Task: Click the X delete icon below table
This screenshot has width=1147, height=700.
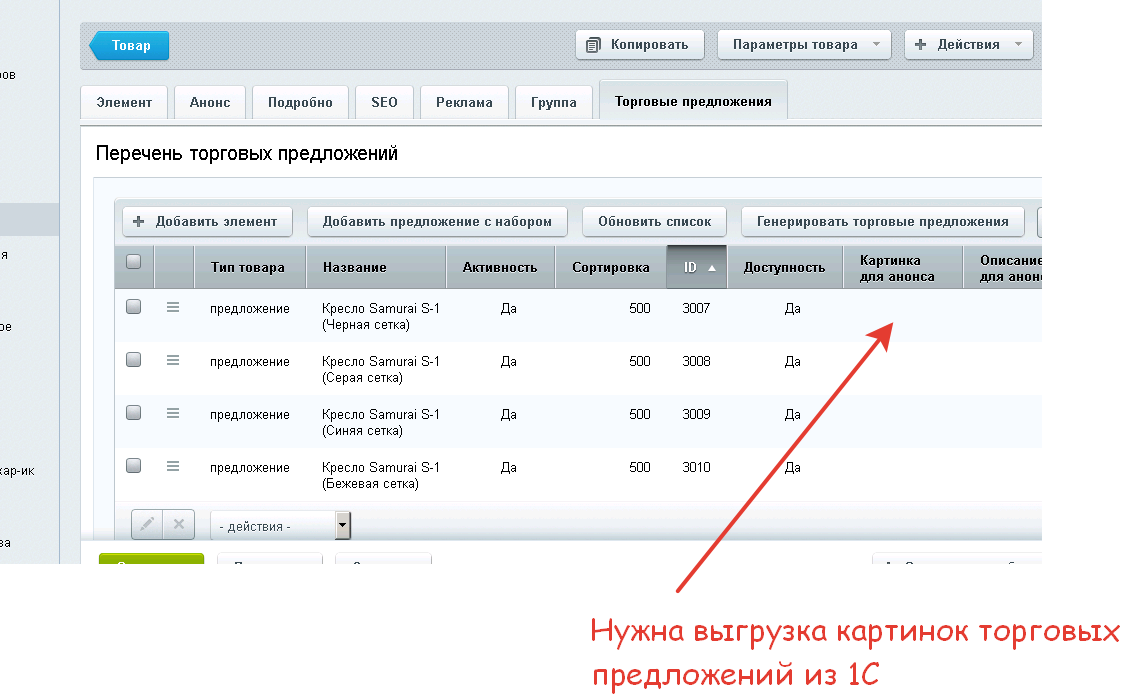Action: [x=178, y=524]
